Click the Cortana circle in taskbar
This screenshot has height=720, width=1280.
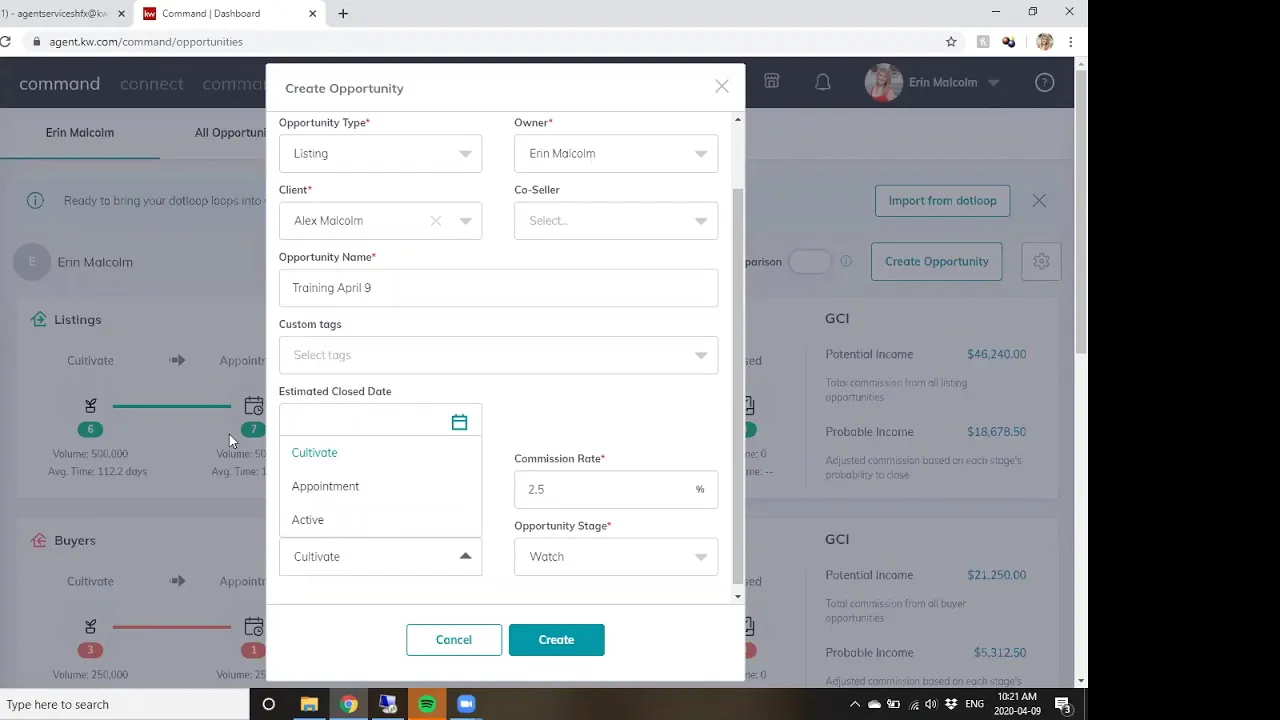[x=268, y=704]
